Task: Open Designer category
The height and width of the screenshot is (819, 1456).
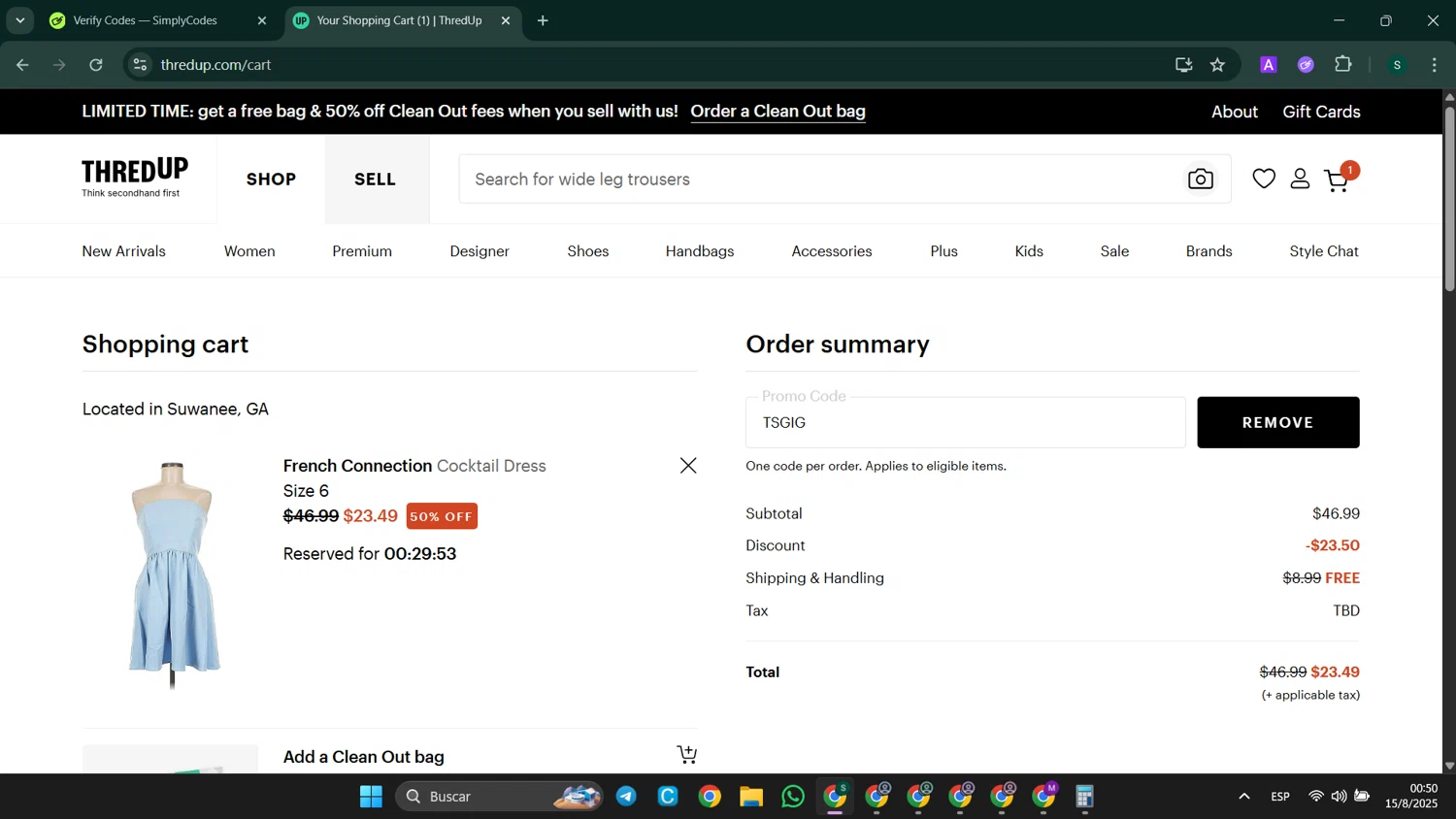Action: pos(480,251)
